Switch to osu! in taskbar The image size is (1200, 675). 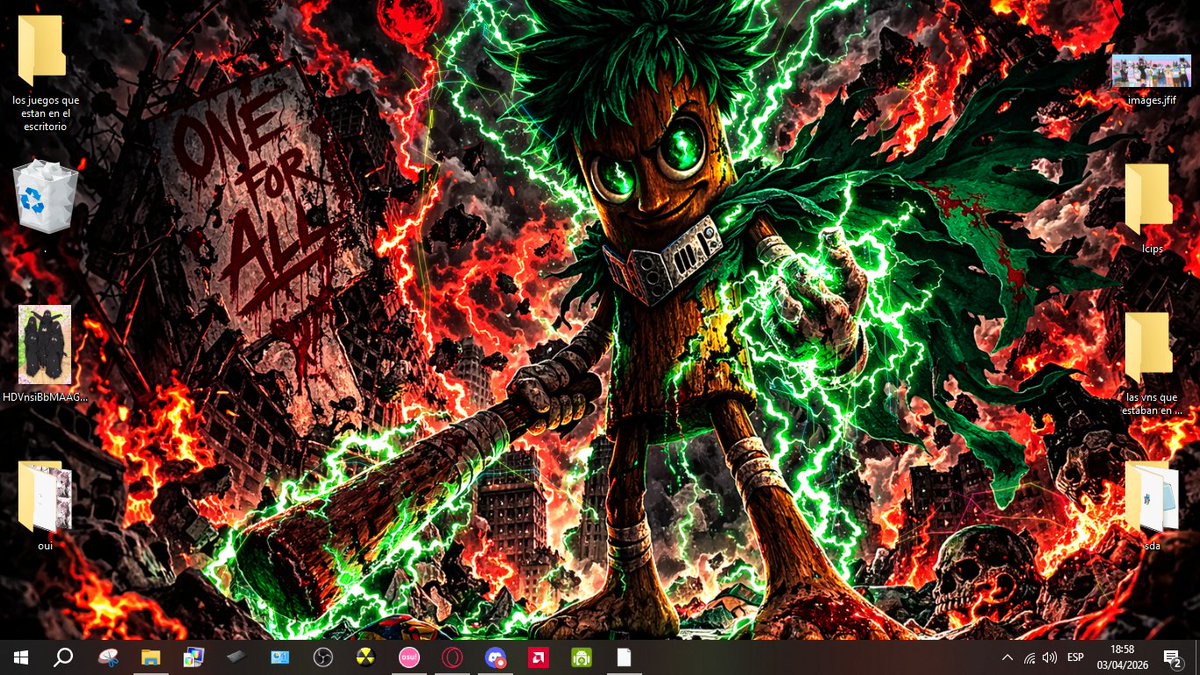pyautogui.click(x=409, y=657)
